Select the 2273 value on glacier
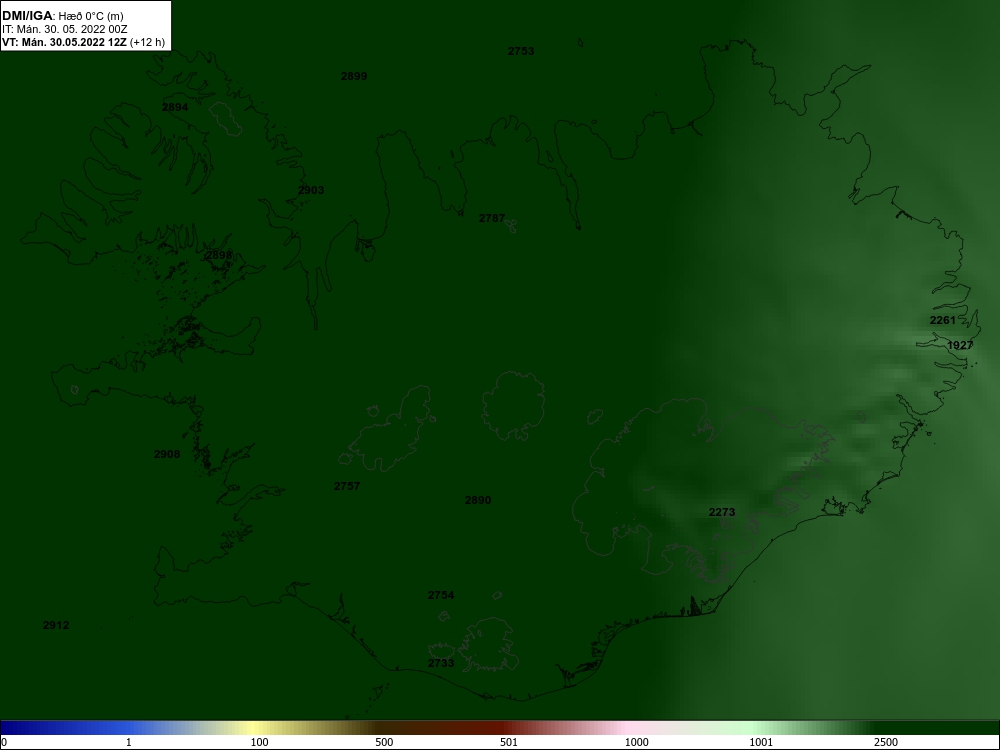1000x750 pixels. pyautogui.click(x=722, y=512)
